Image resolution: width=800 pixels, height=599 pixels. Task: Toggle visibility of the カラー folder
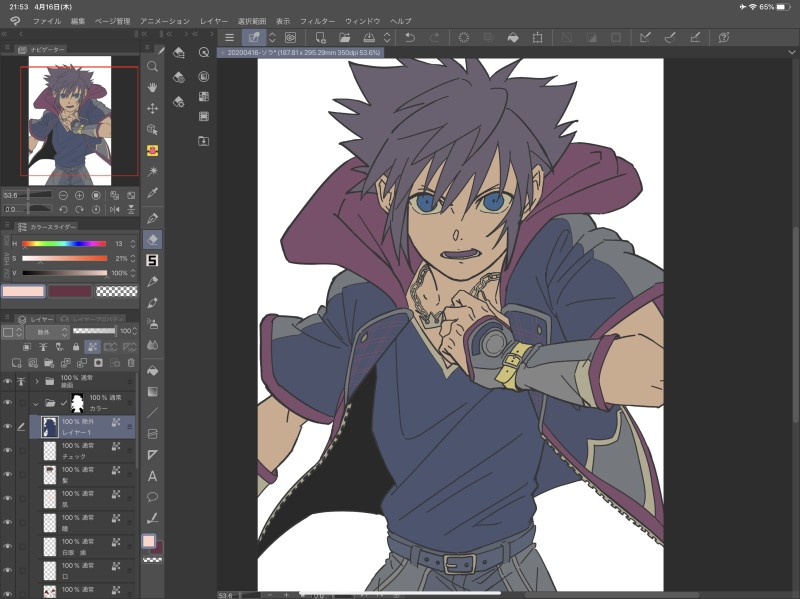(x=7, y=403)
